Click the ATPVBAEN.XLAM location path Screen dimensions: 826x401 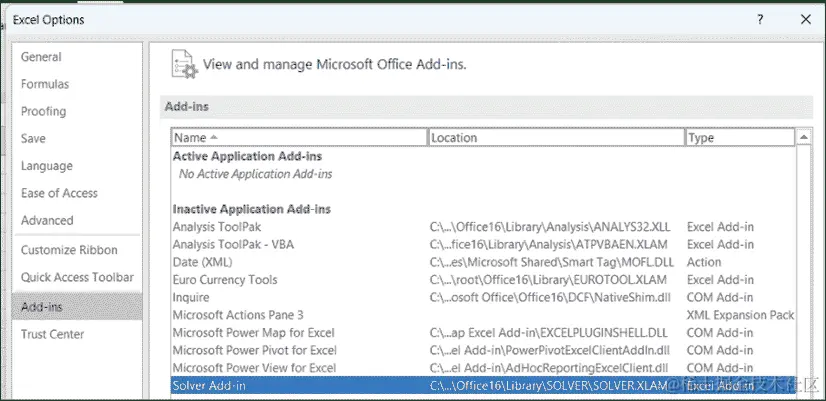[548, 244]
